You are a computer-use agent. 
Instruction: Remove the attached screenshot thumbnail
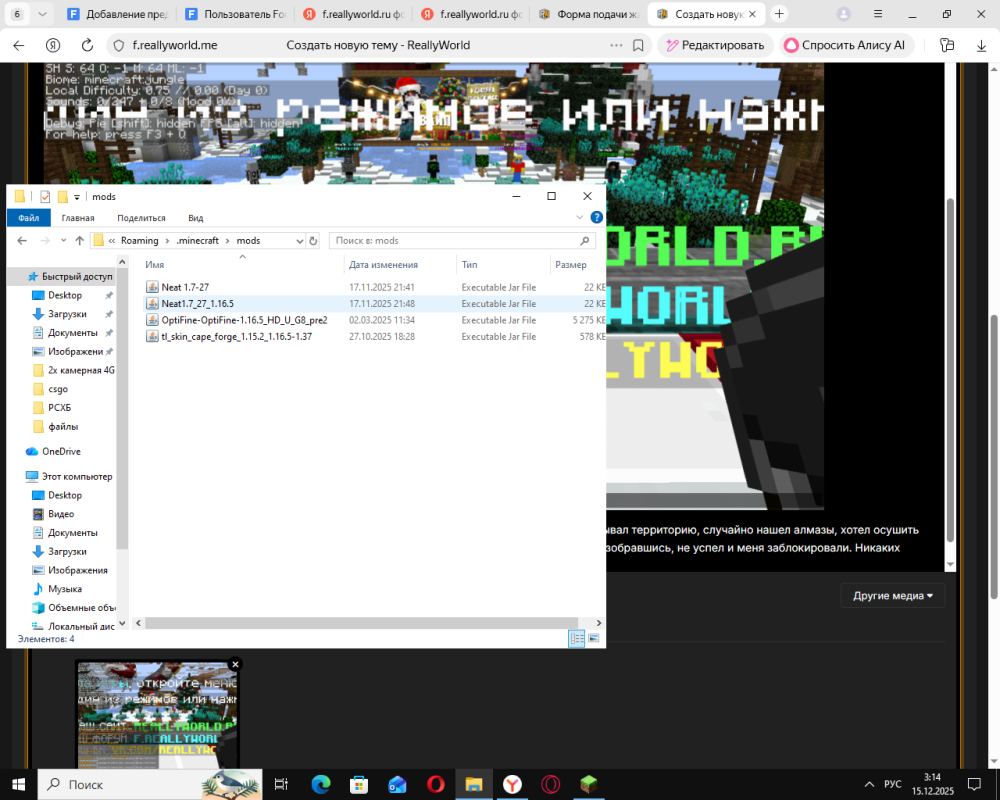click(235, 664)
